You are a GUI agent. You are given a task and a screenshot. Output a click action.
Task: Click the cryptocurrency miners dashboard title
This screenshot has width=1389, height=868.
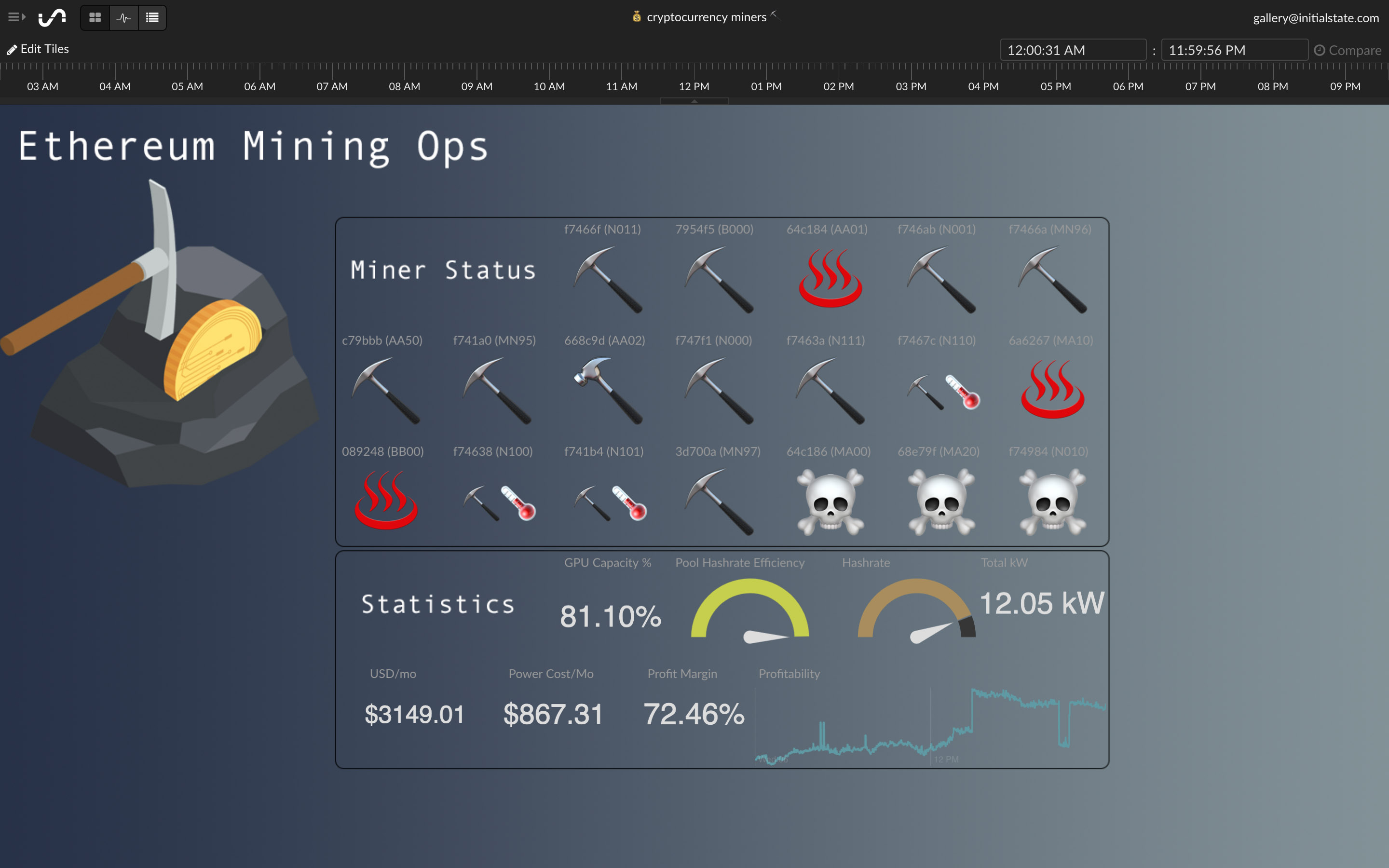(x=706, y=17)
